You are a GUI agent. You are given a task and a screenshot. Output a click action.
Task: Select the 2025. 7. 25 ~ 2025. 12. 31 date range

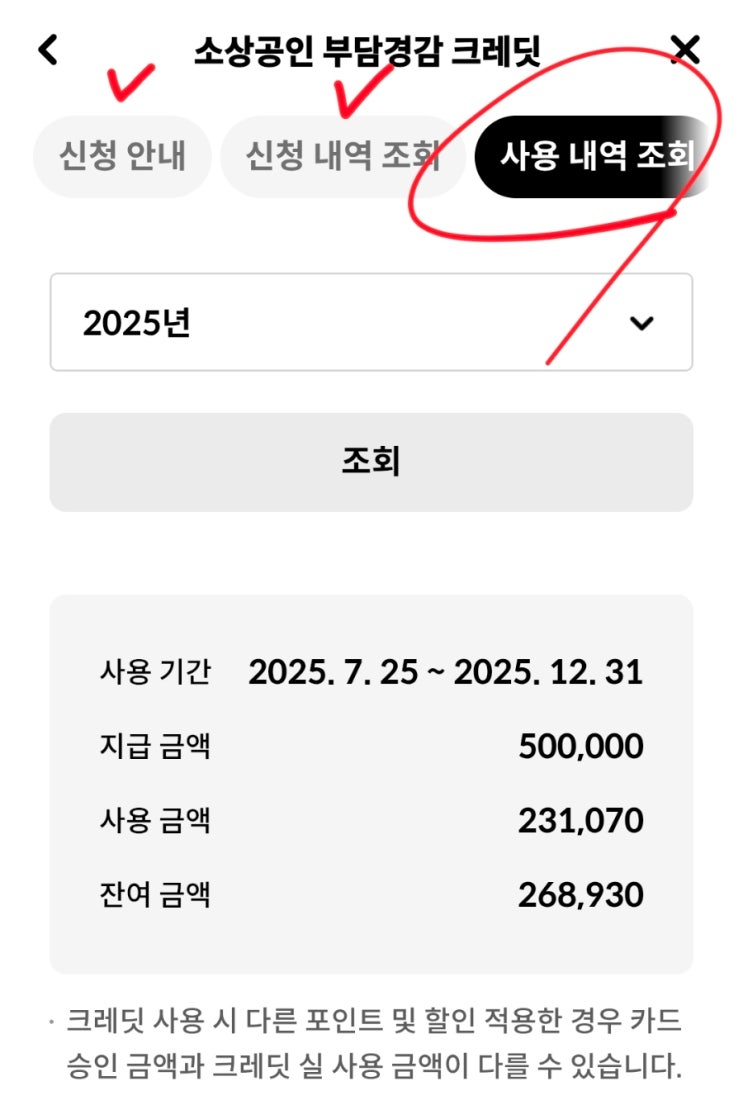tap(446, 672)
